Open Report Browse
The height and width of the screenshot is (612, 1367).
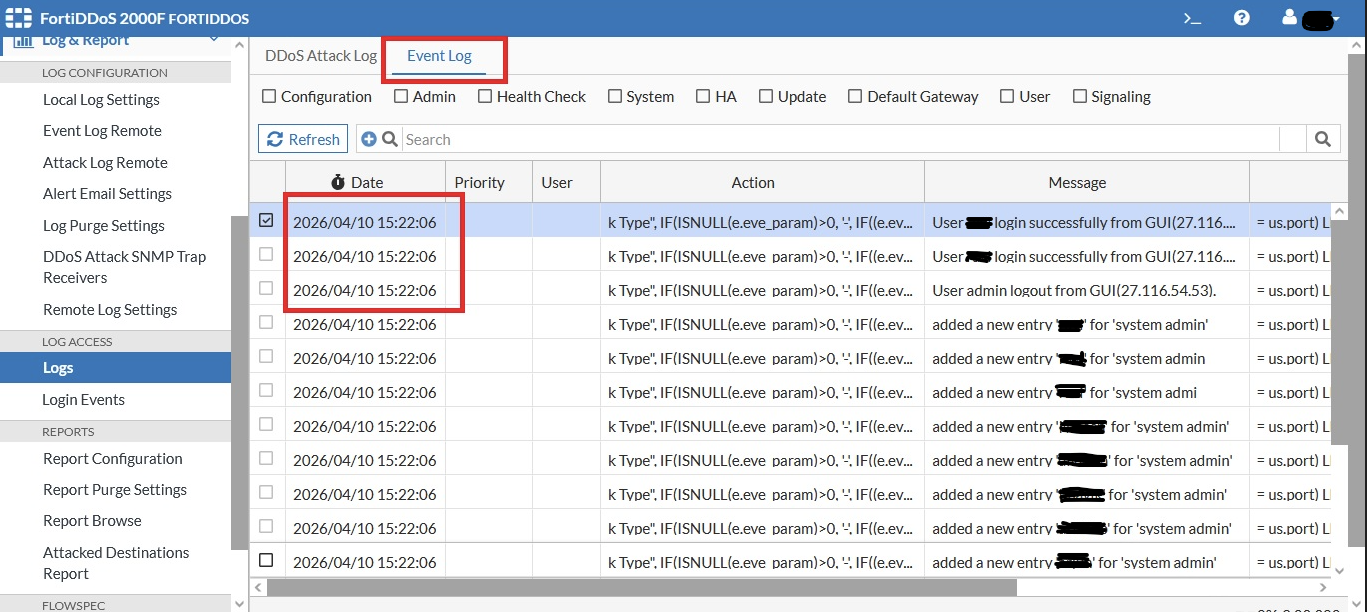[92, 520]
